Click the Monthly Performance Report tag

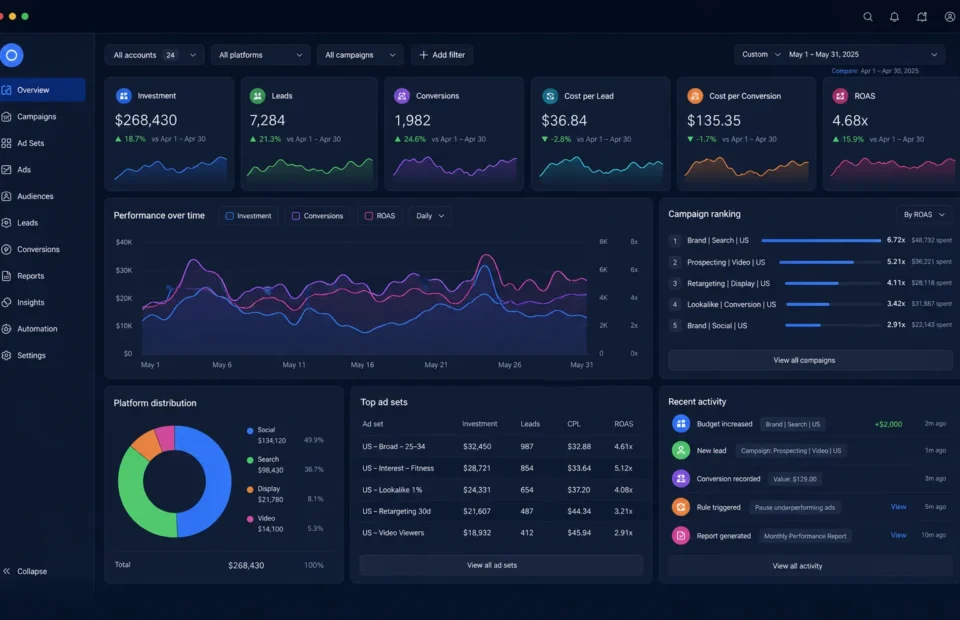(804, 536)
